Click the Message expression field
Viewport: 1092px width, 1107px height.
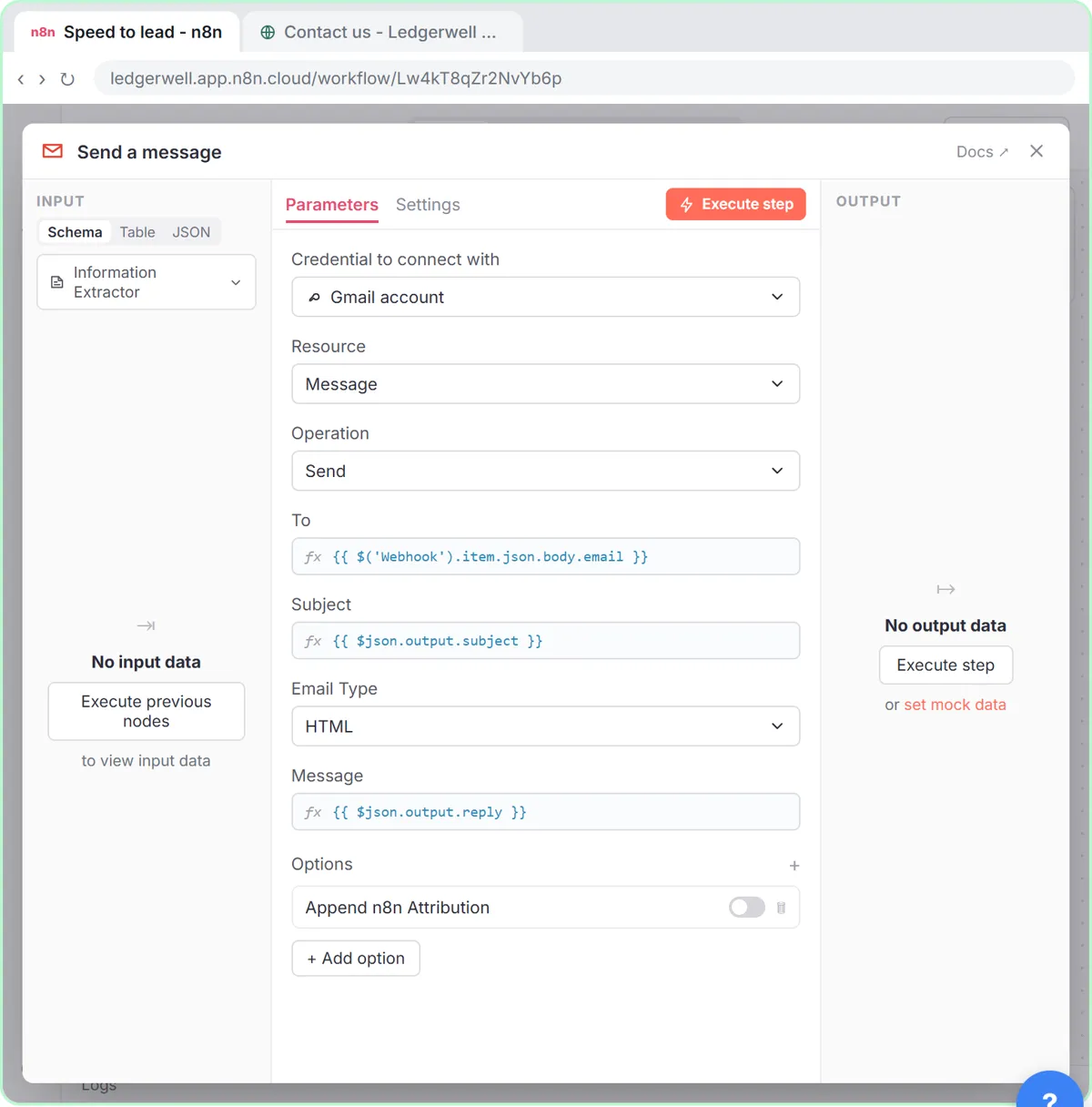click(x=546, y=812)
